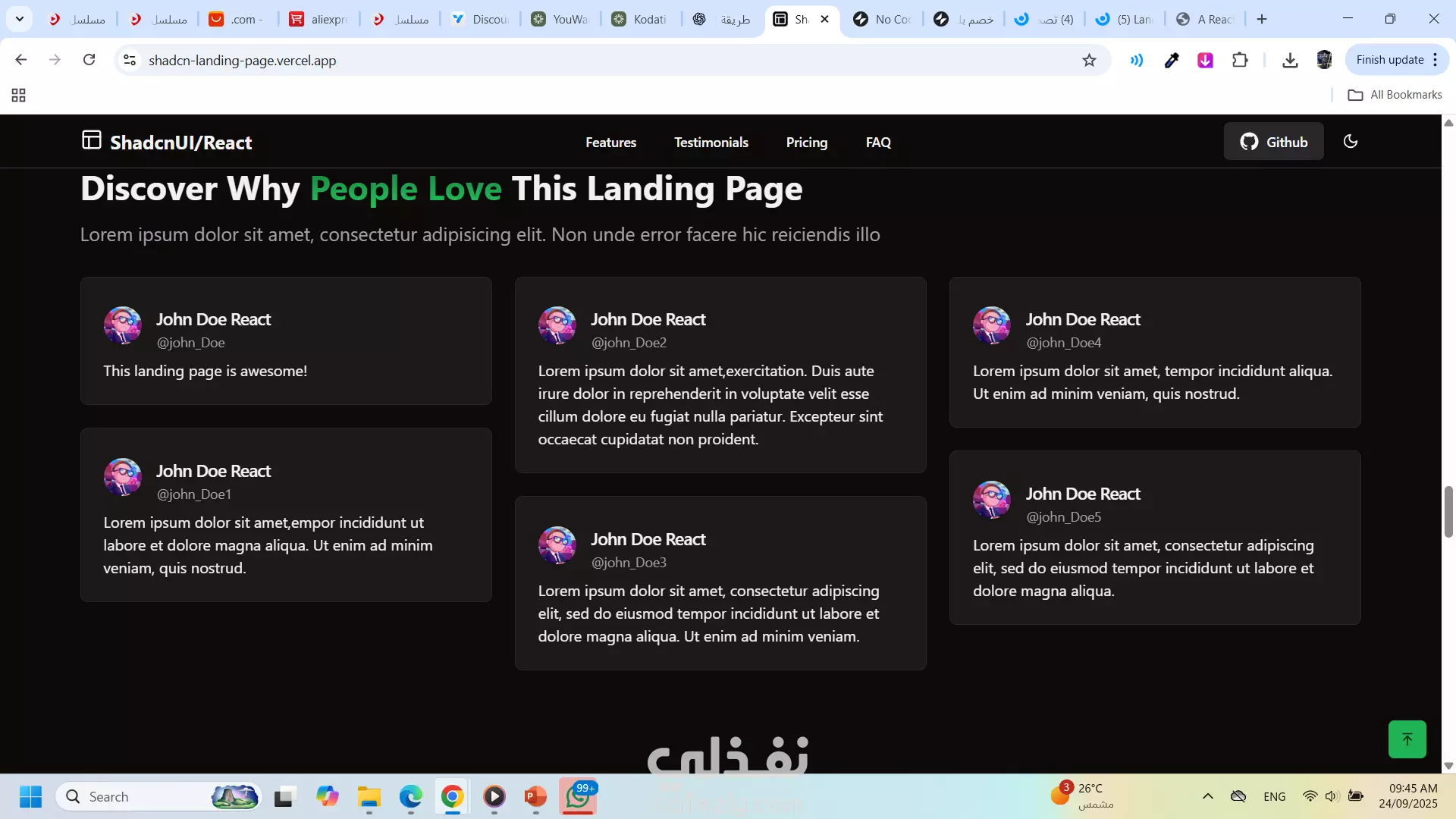Click the ShadcnUI/React logo icon
Screen dimensions: 1456x819
pyautogui.click(x=92, y=140)
